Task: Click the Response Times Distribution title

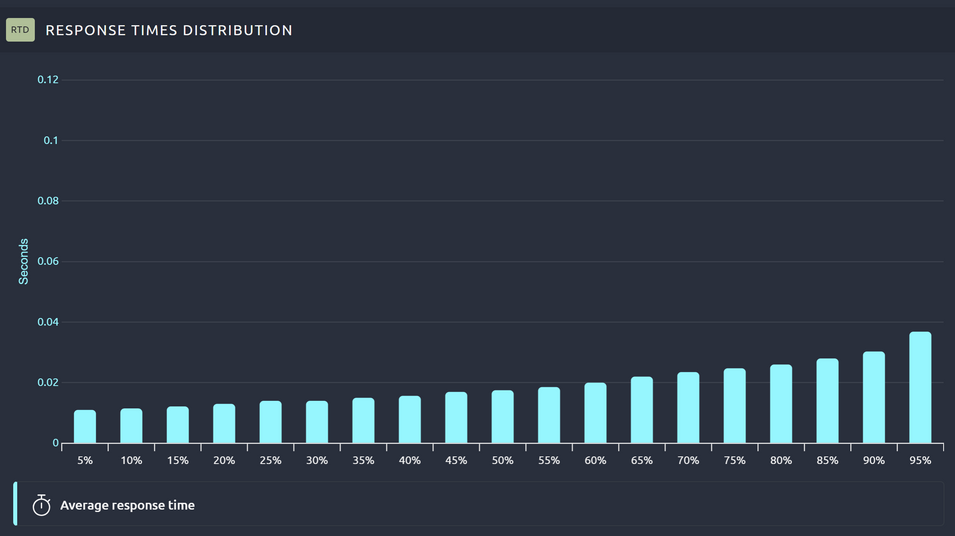Action: point(169,30)
